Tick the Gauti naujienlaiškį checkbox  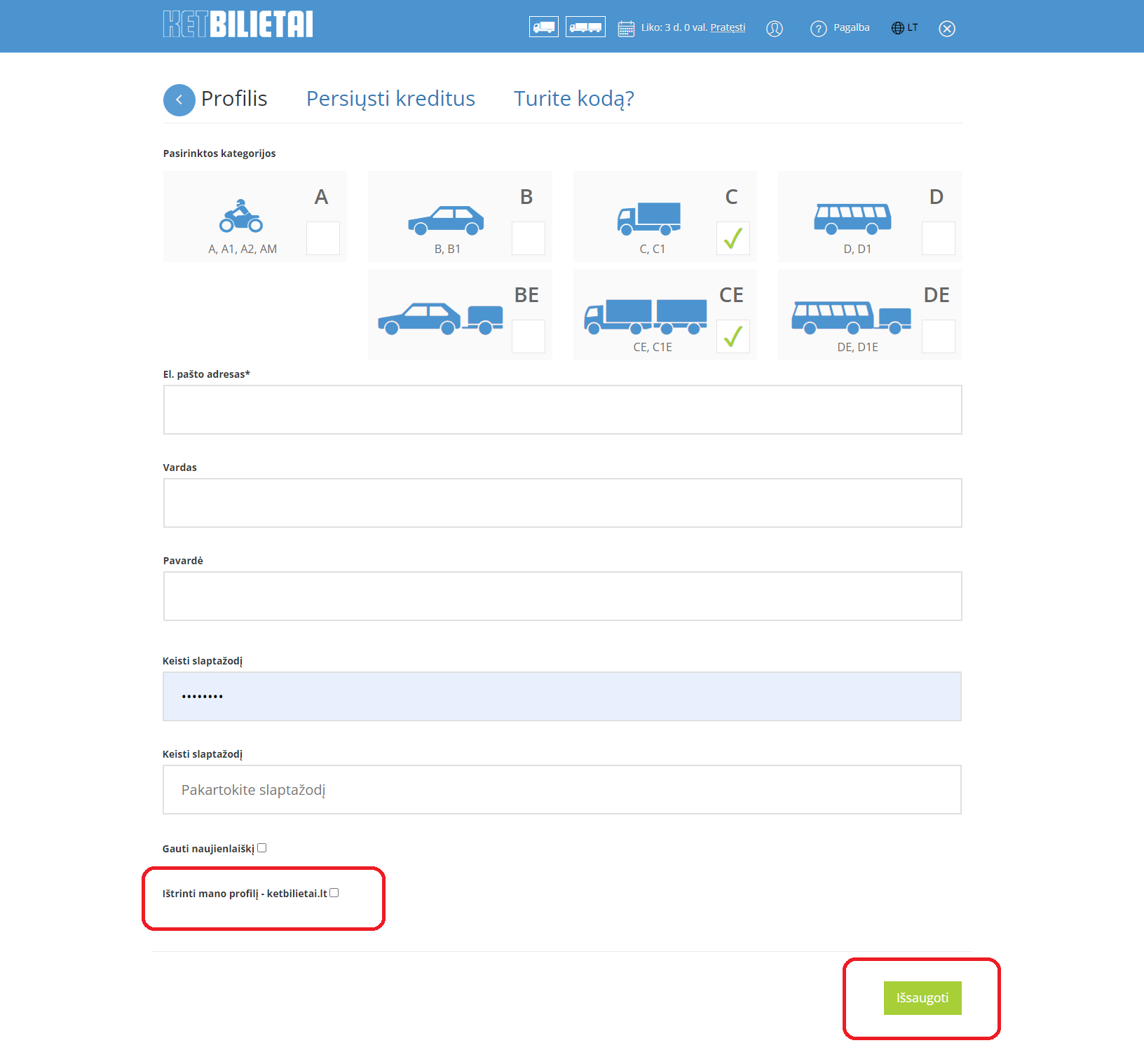tap(262, 848)
